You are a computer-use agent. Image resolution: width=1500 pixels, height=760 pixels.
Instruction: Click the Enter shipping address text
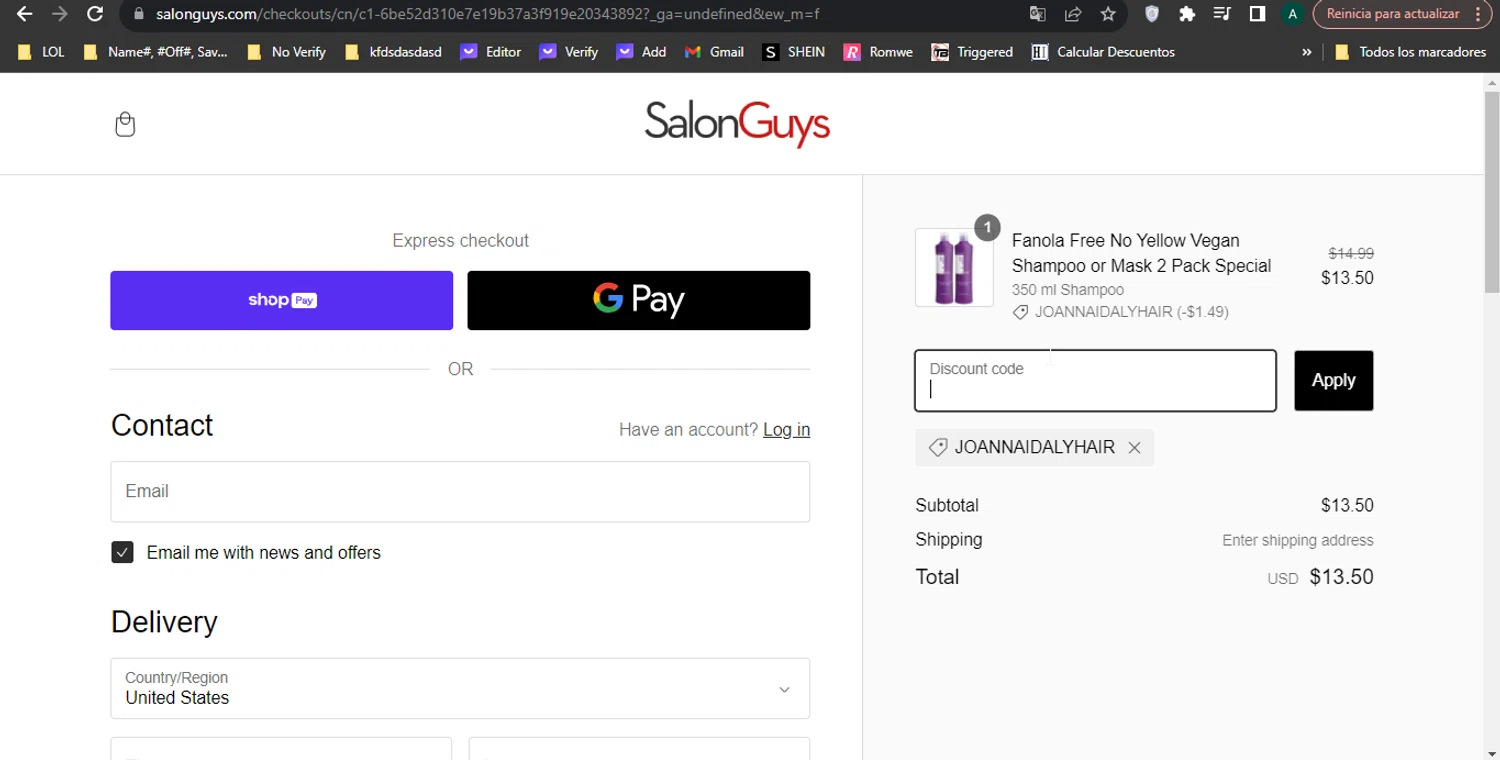click(1297, 540)
